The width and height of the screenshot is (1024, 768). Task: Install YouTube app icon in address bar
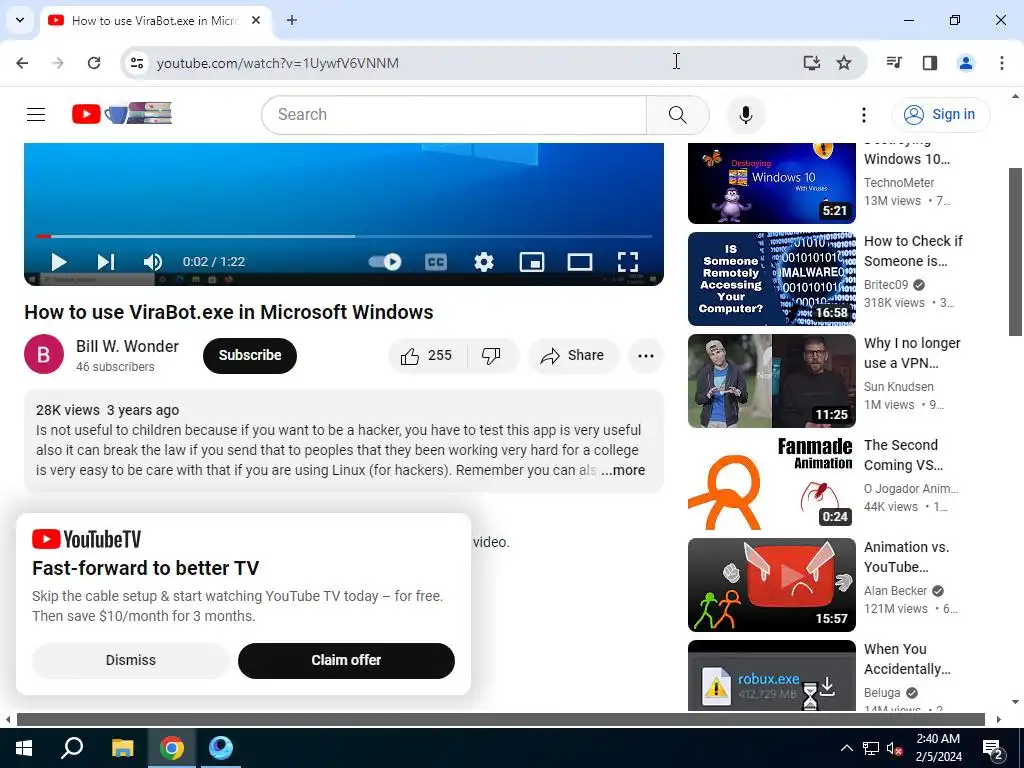pyautogui.click(x=811, y=63)
